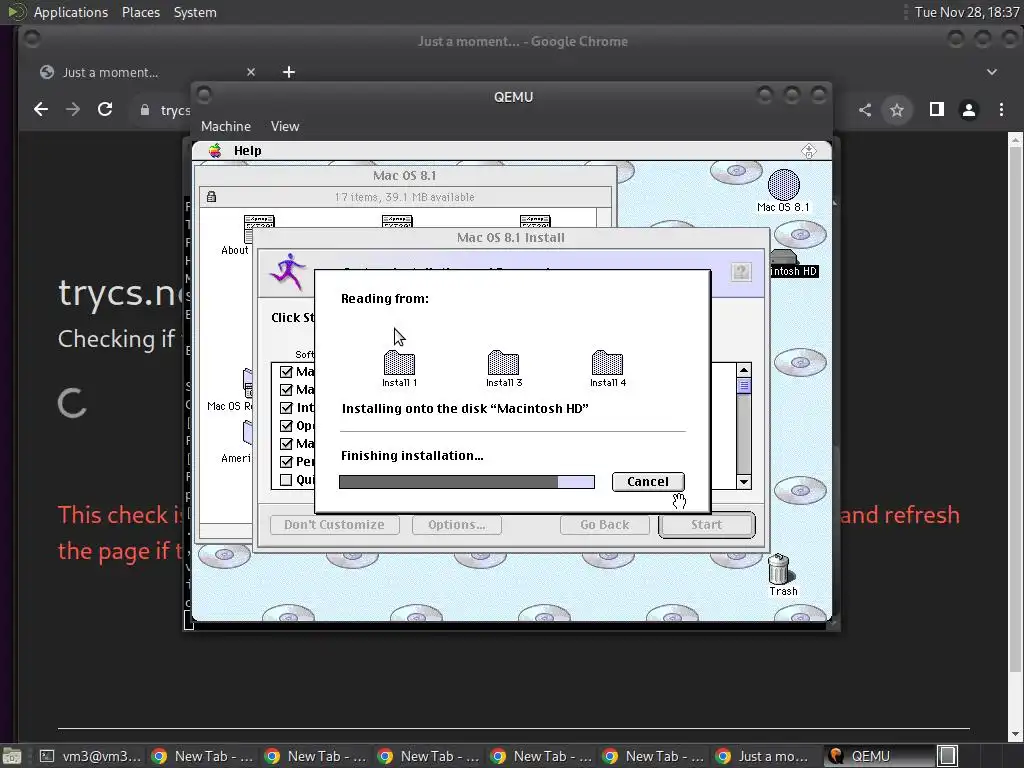Click the Go Back button

pos(605,524)
